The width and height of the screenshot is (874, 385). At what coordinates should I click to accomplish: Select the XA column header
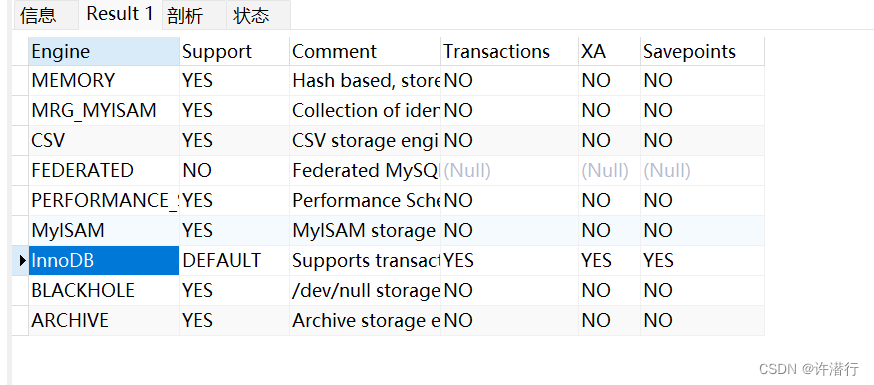pos(610,52)
